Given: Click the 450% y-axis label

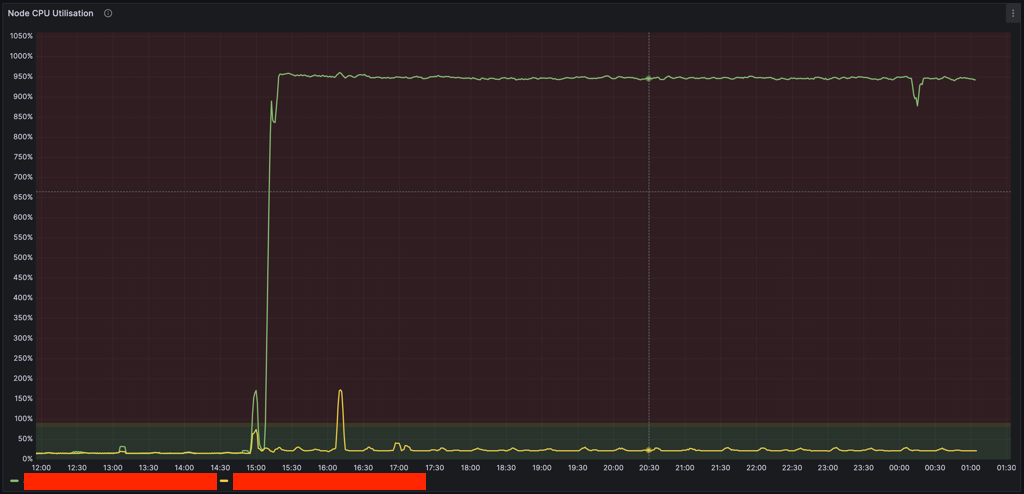Looking at the screenshot, I should coord(23,278).
